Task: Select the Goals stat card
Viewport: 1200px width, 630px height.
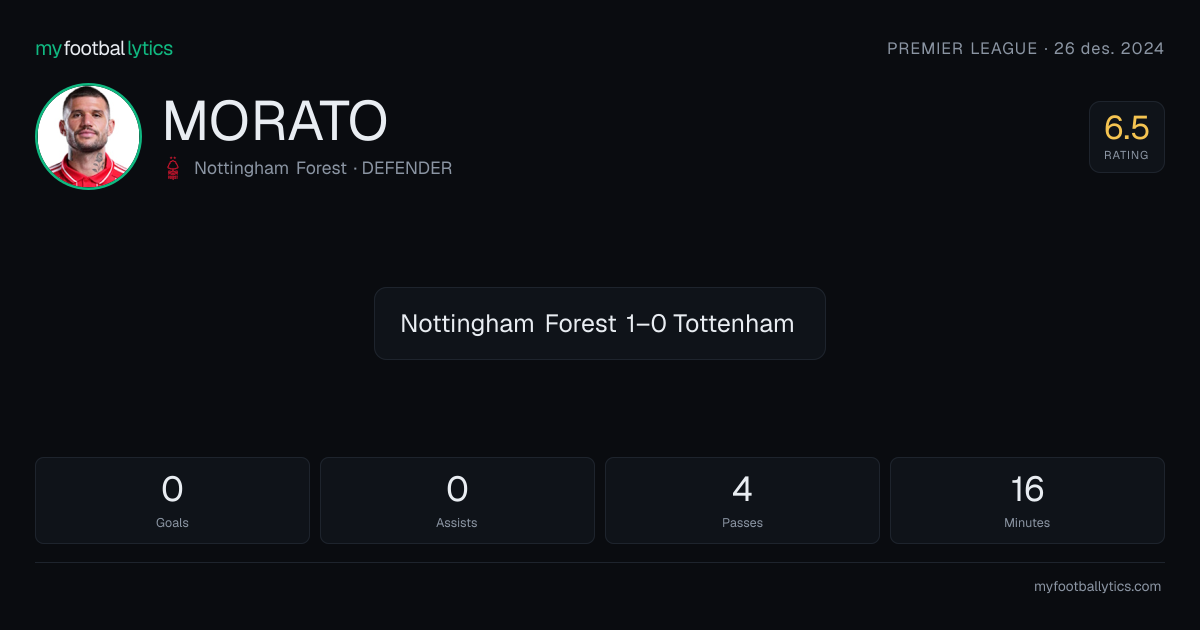Action: pyautogui.click(x=172, y=500)
